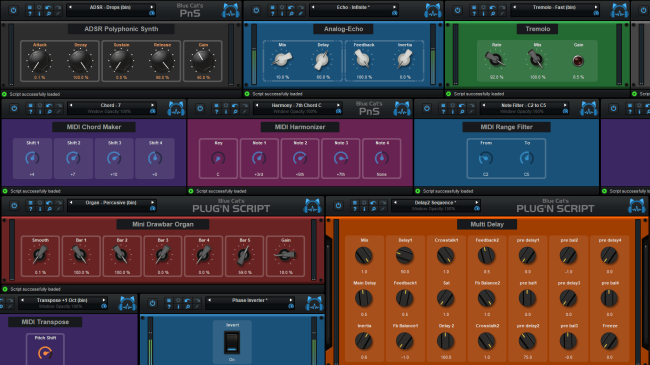Click the Blue Cat logo on MIDI Harmonizer

402,108
